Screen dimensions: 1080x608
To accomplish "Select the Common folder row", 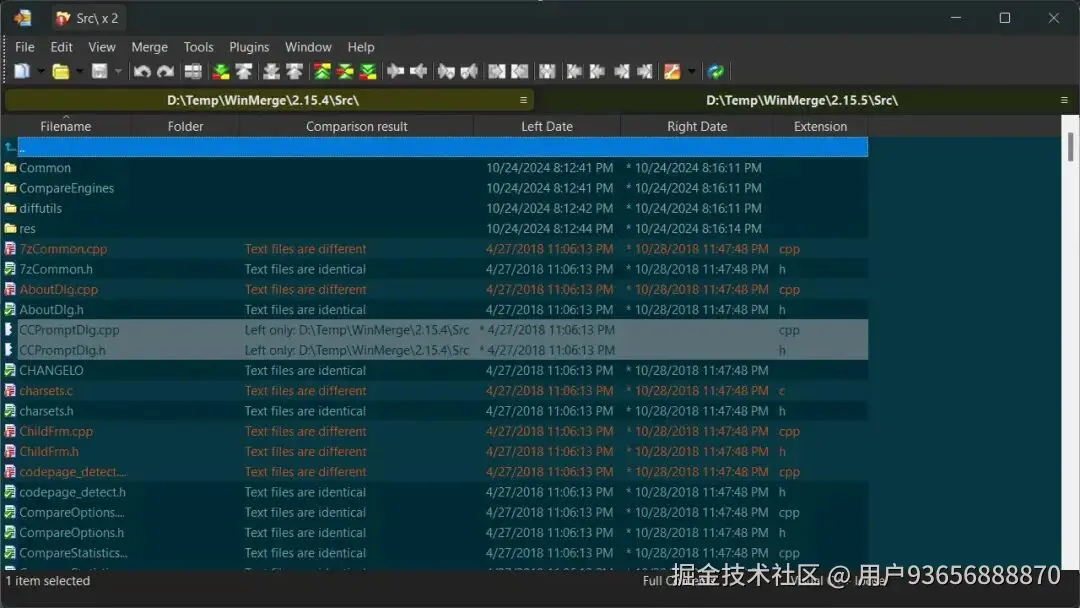I will coord(435,167).
